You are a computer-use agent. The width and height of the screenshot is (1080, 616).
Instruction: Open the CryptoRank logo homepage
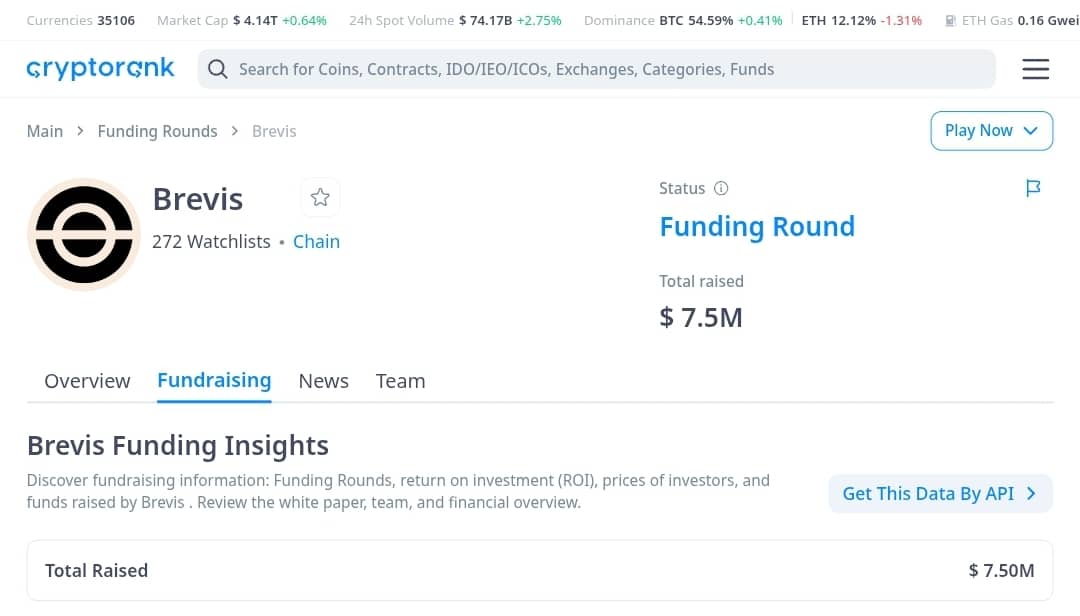101,69
